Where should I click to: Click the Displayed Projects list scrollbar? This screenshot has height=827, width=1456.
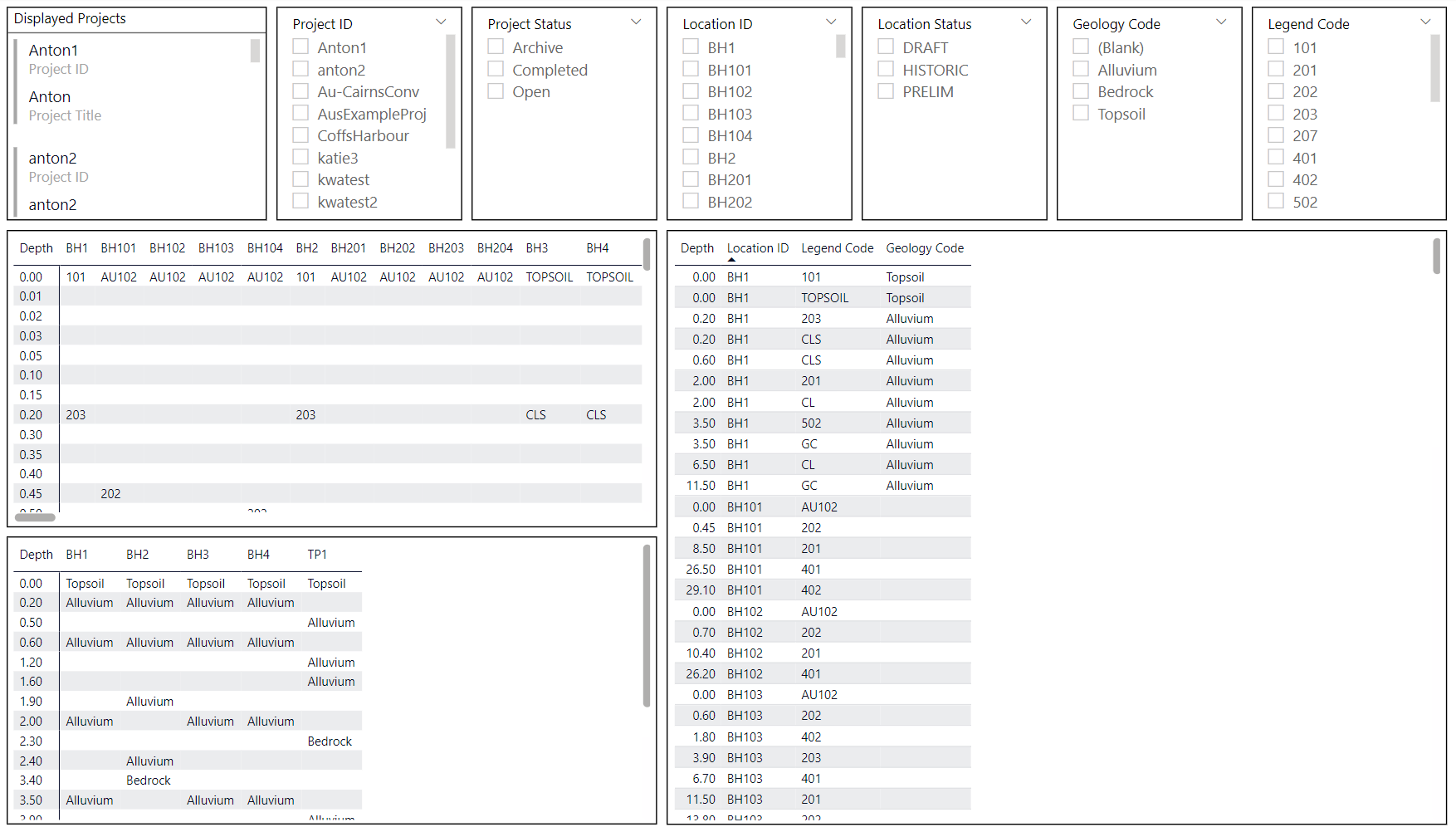(x=255, y=51)
